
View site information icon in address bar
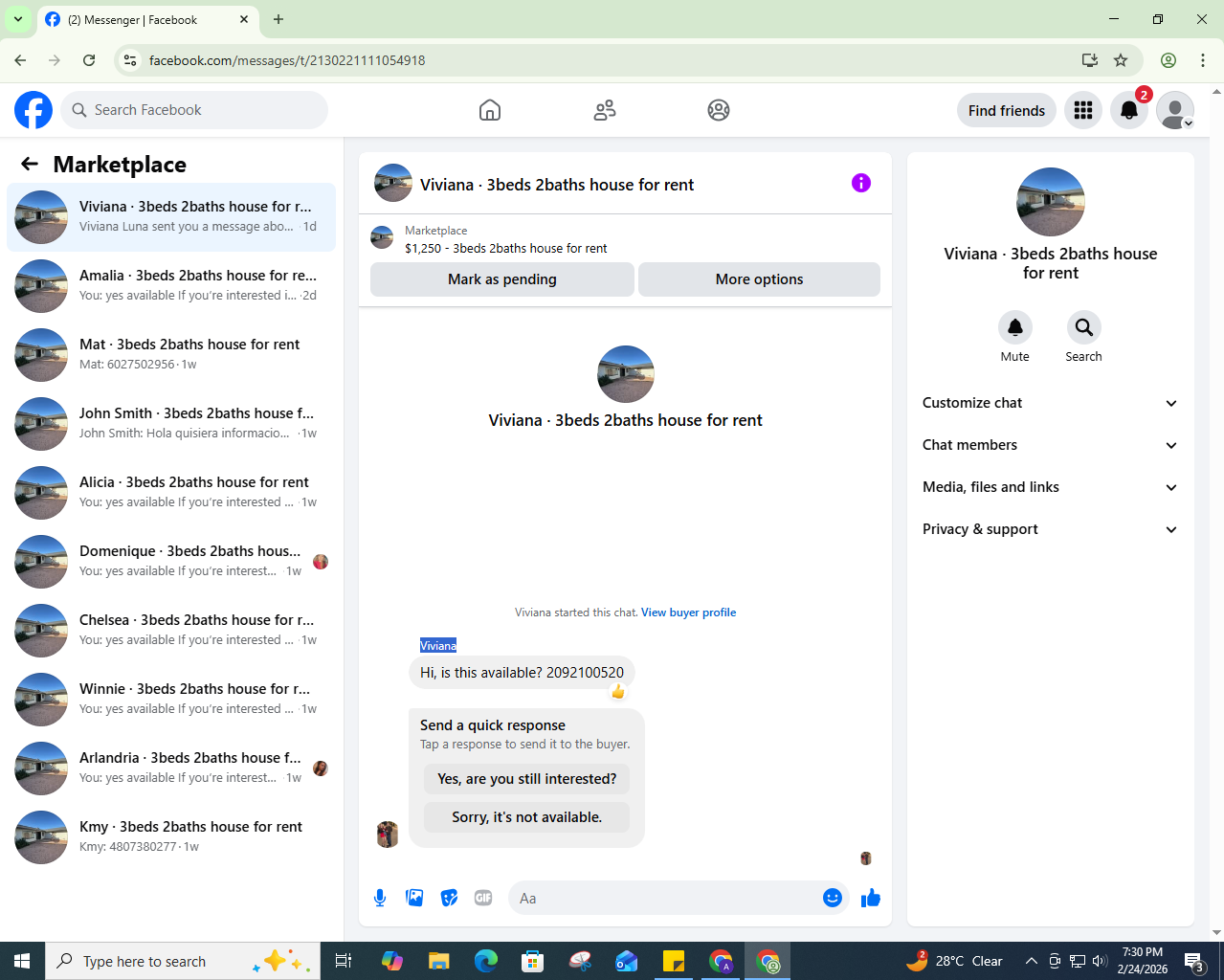(x=131, y=60)
